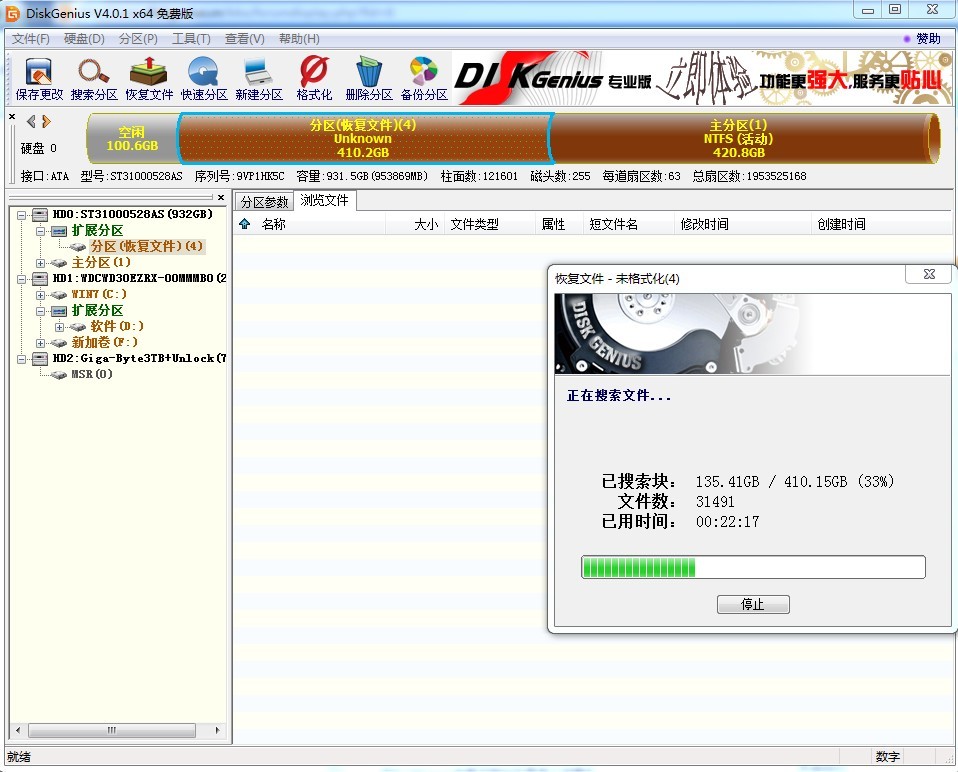Select 分区(恢复文件)(4) 410.2GB disk segment
The height and width of the screenshot is (772, 958).
point(364,139)
